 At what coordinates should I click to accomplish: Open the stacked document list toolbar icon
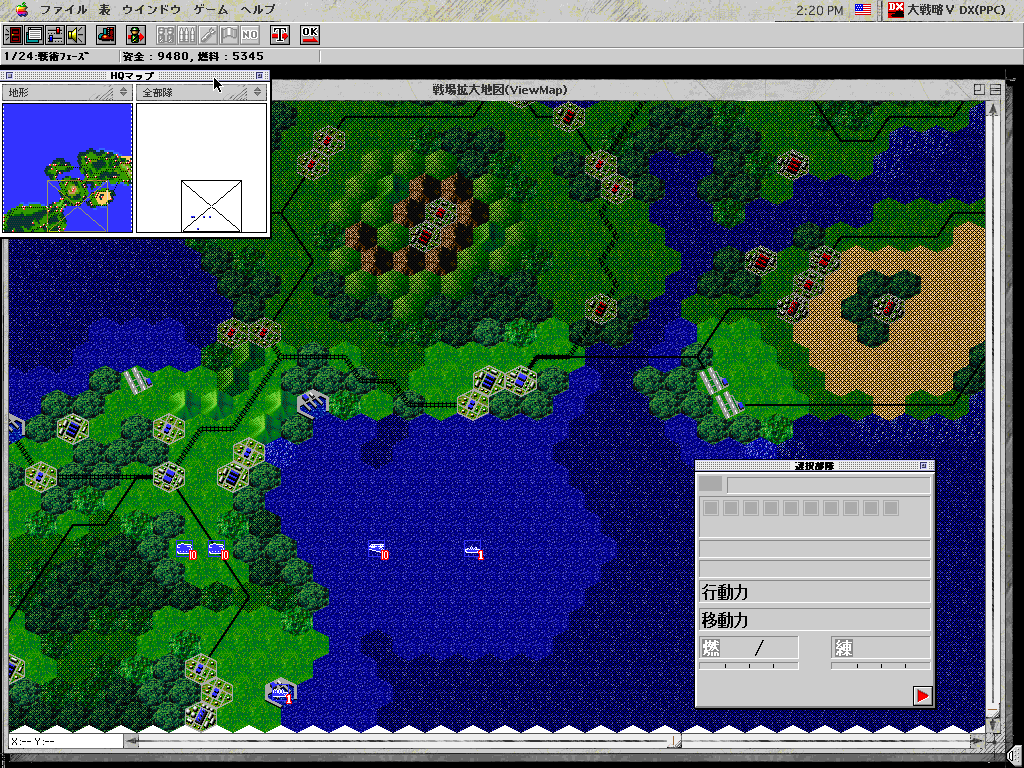click(x=34, y=35)
